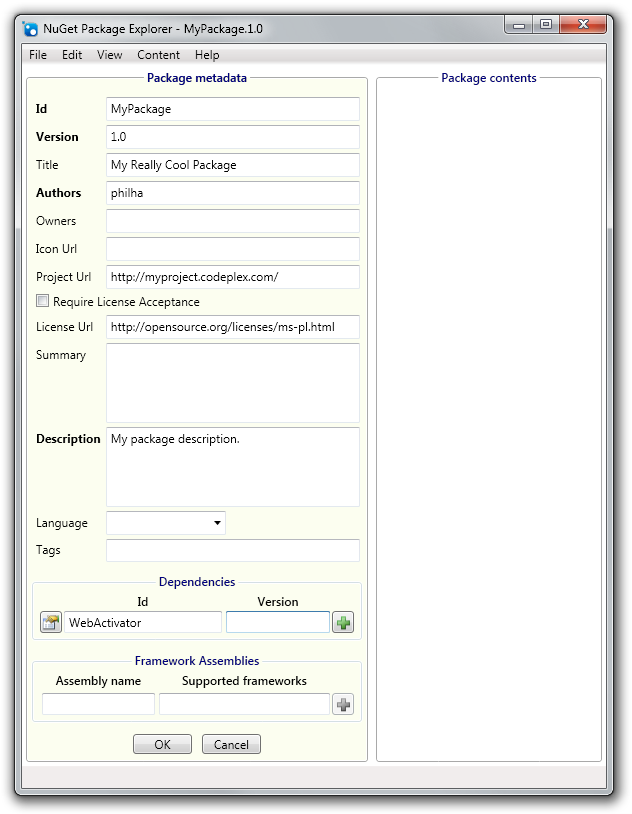Open the File menu
This screenshot has height=814, width=632.
click(38, 55)
